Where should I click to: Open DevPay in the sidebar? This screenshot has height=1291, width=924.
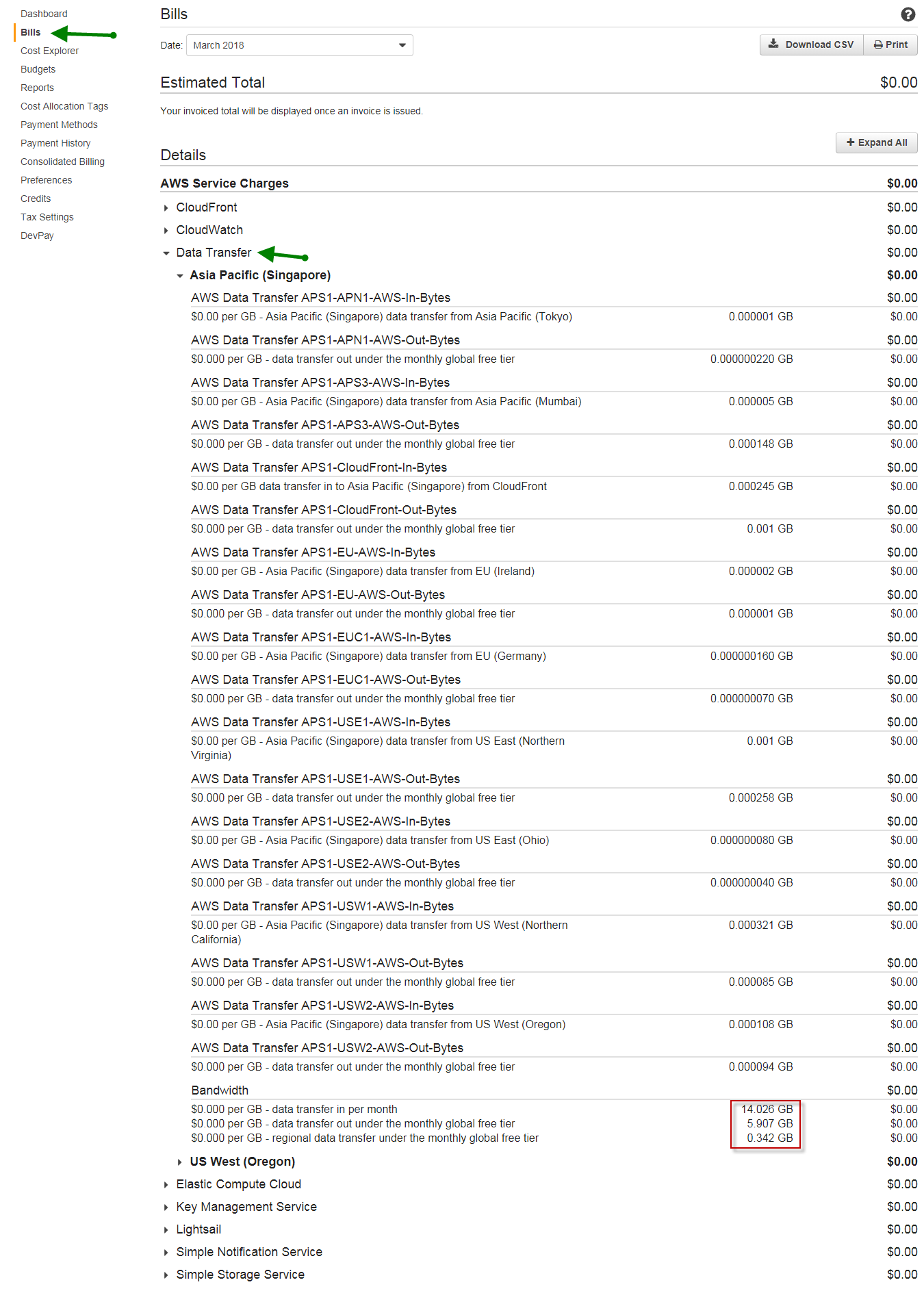(37, 235)
